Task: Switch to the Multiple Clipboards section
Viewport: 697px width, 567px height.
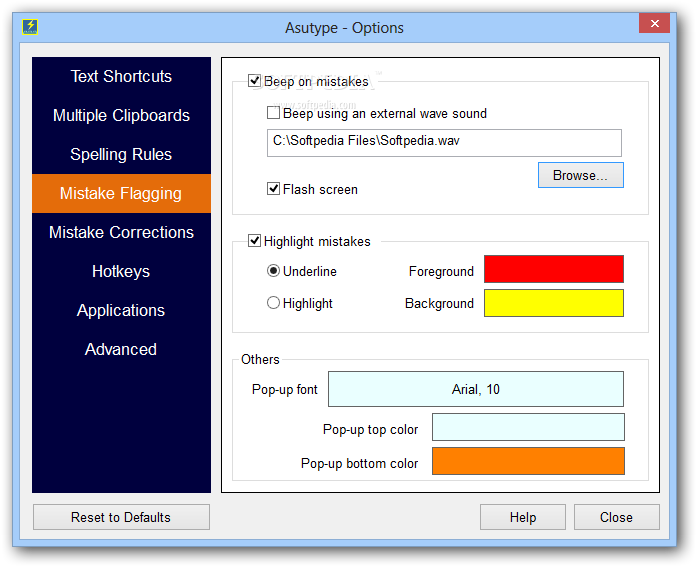Action: pyautogui.click(x=121, y=116)
